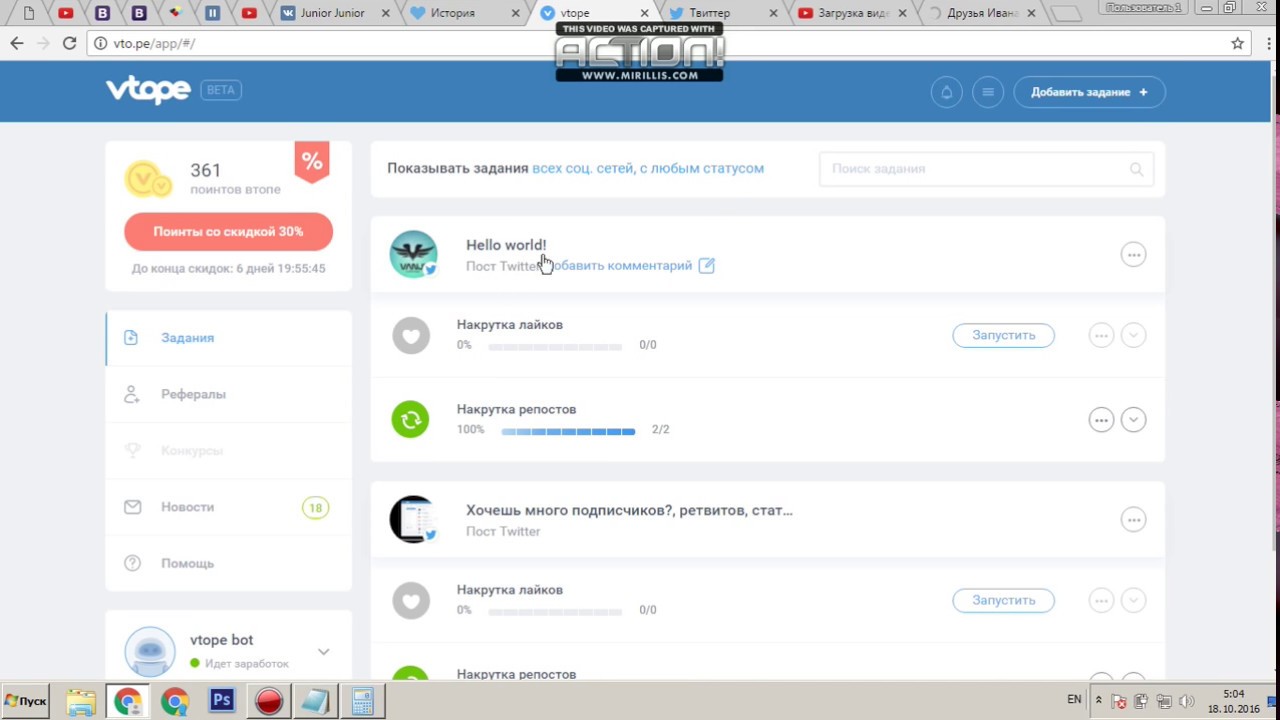Click the gold coins points icon
Image resolution: width=1280 pixels, height=720 pixels.
coord(148,179)
